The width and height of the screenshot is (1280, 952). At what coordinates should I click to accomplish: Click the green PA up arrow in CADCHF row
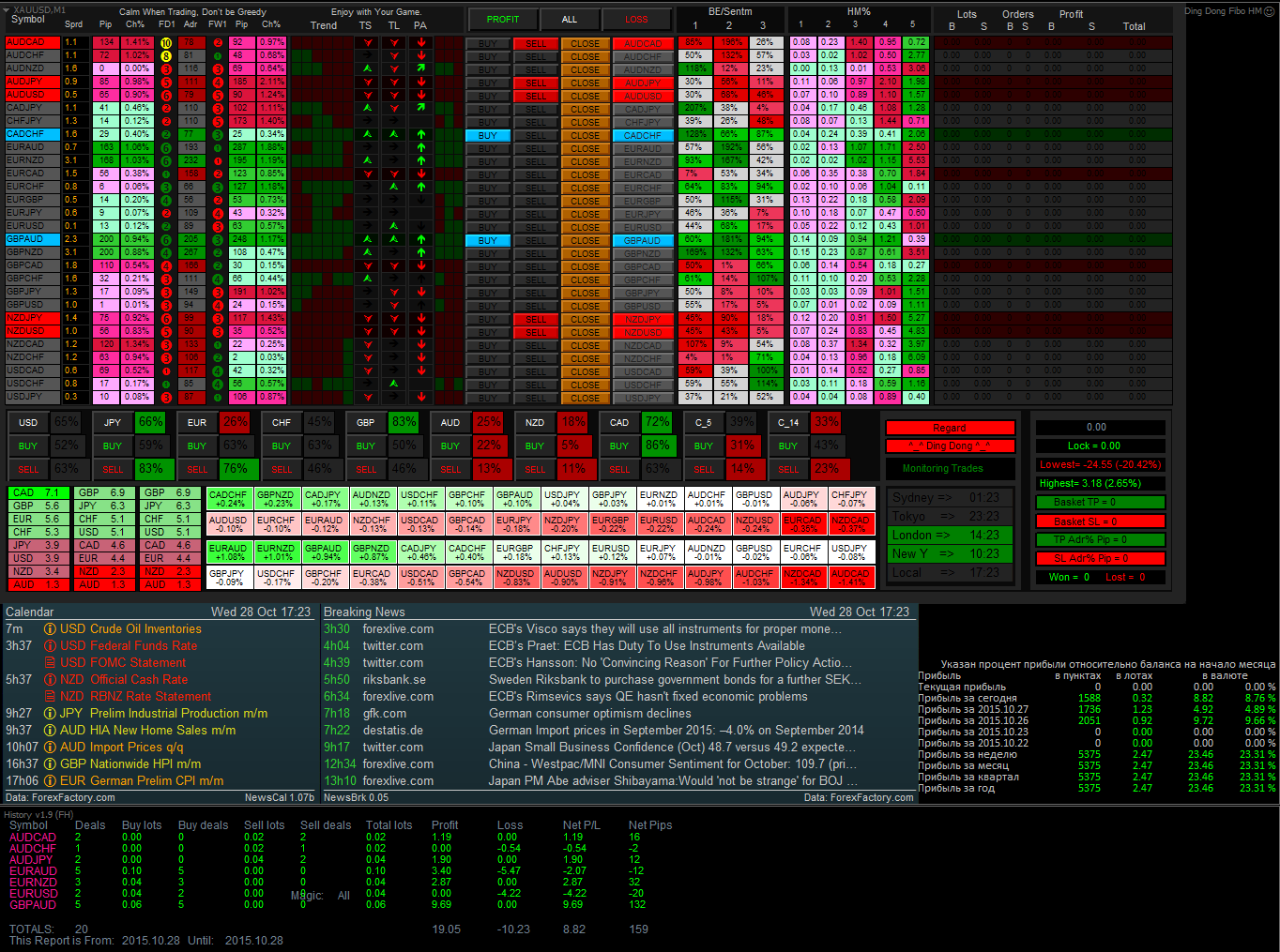420,134
